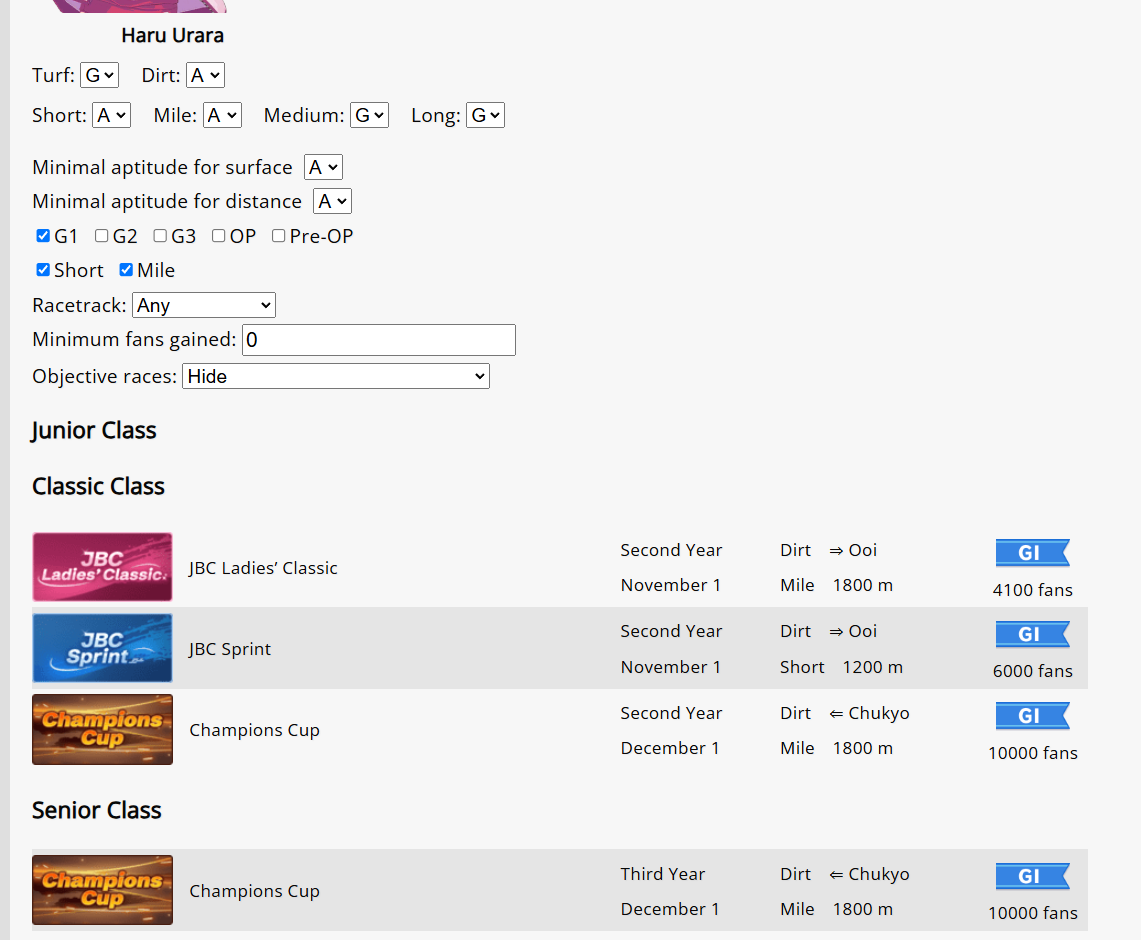Click the Senior Class heading

(x=97, y=810)
